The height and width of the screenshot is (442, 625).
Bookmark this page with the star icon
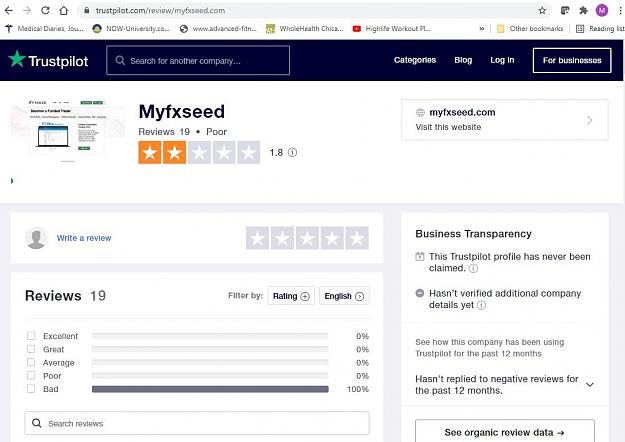(542, 10)
